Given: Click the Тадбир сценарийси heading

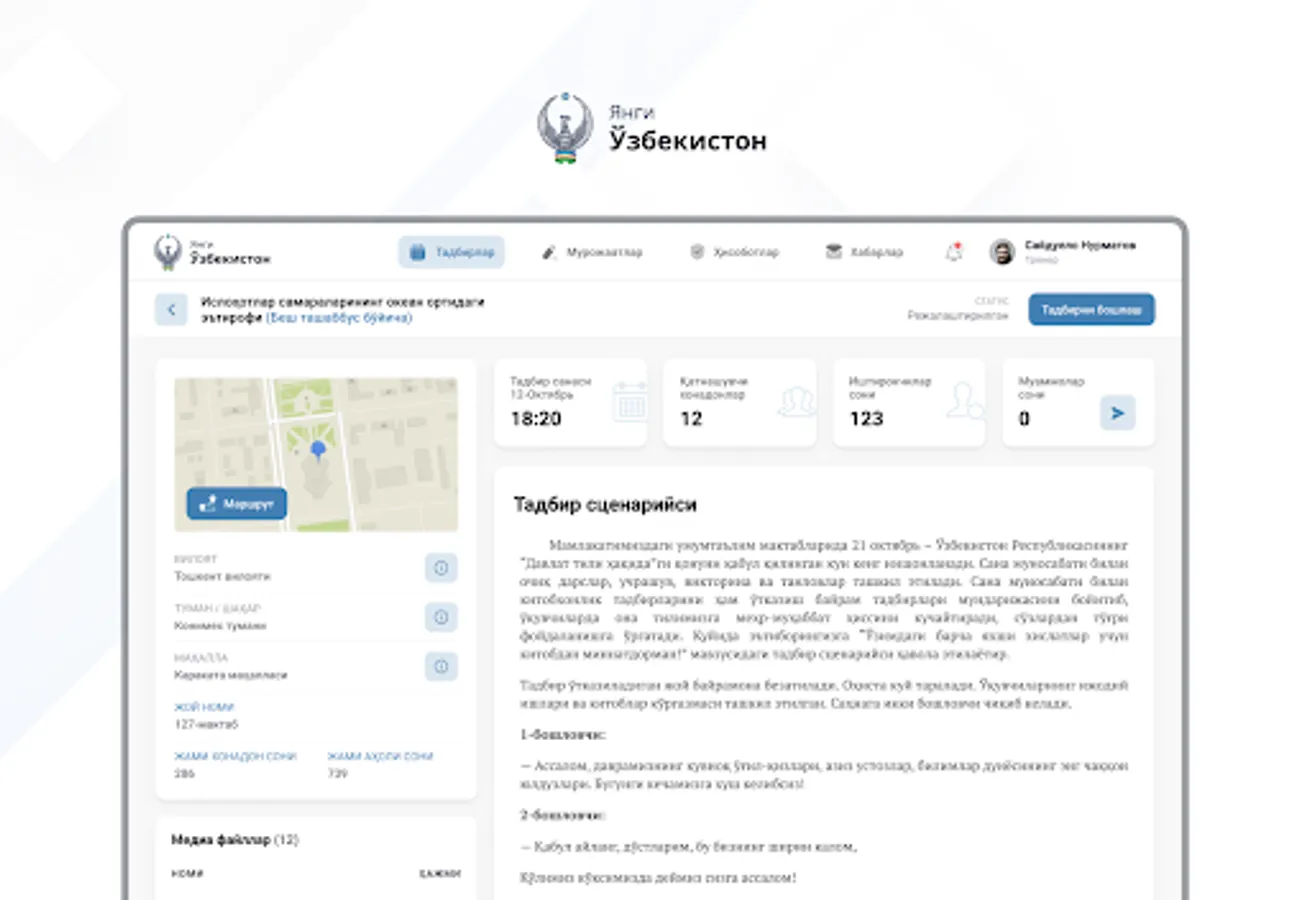Looking at the screenshot, I should pos(605,505).
